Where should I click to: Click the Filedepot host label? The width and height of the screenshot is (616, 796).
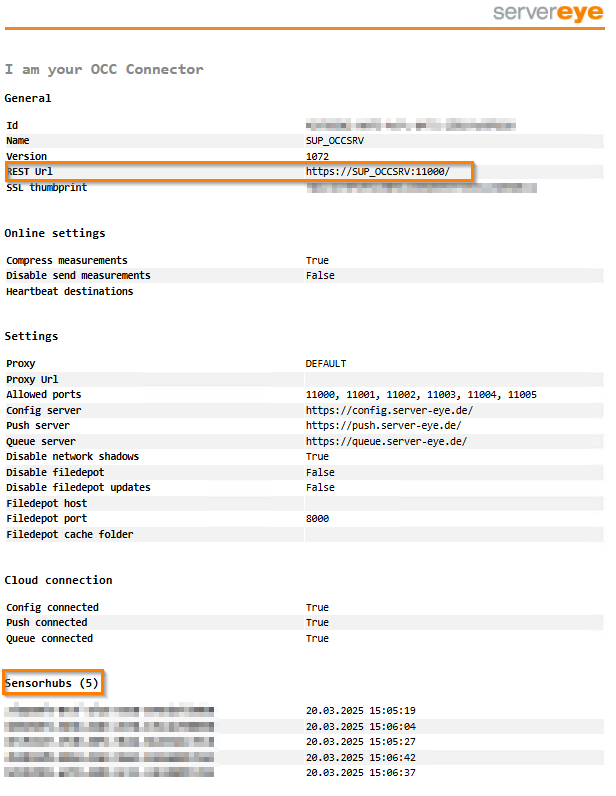(x=47, y=503)
